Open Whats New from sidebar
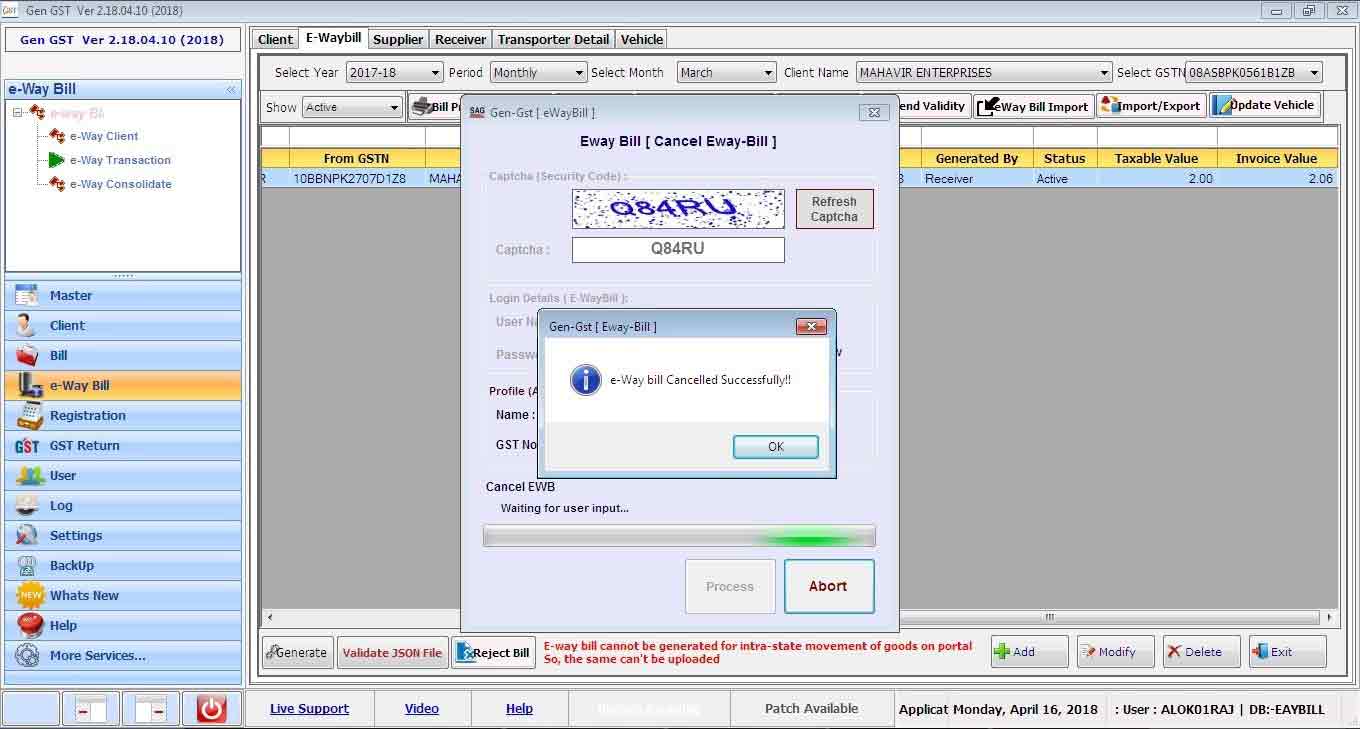Screen dimensions: 1360x729 click(84, 596)
